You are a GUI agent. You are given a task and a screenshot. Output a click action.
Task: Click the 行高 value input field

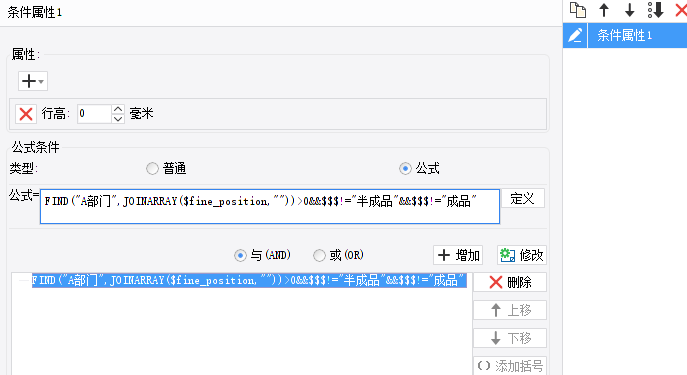(x=94, y=114)
